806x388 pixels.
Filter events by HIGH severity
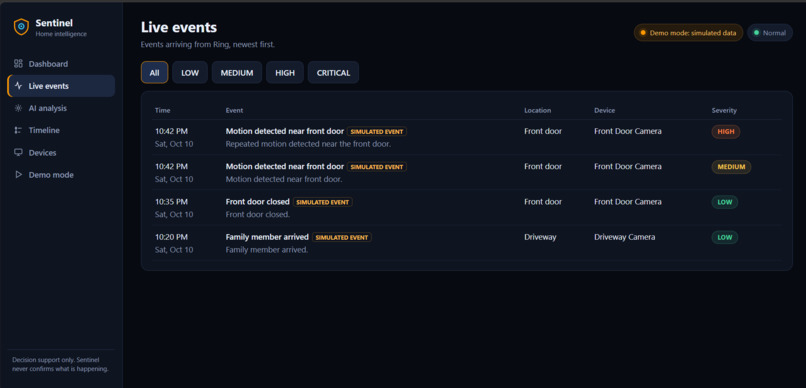[285, 72]
